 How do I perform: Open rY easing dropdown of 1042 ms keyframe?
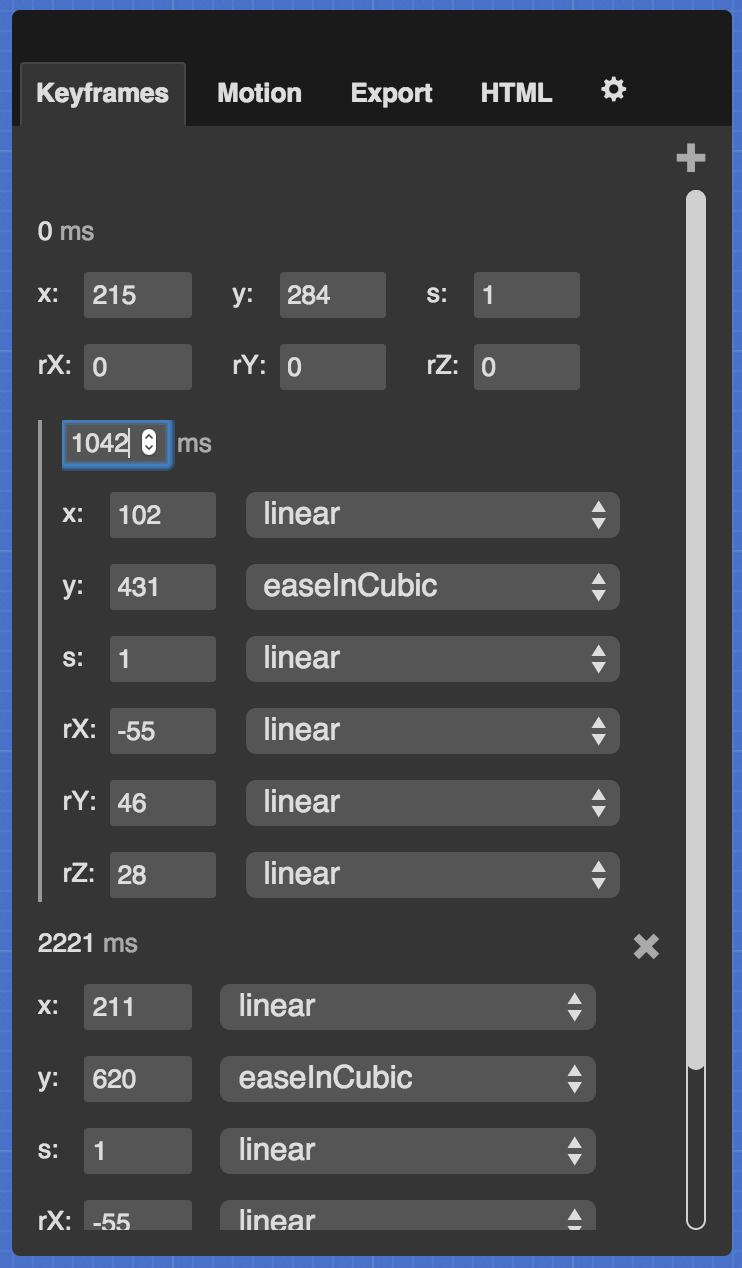(433, 803)
